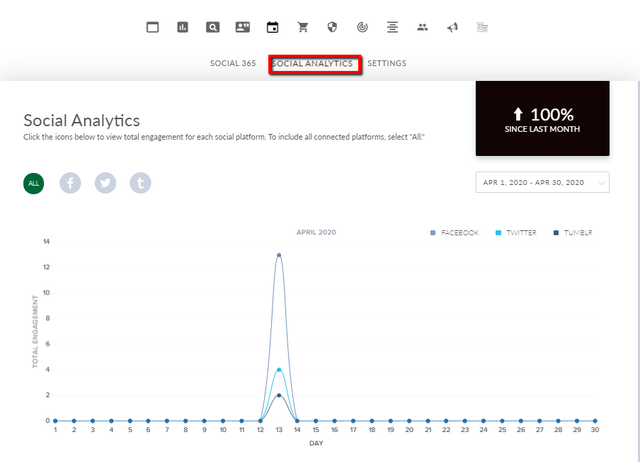
Task: Click the 100% since last month card
Action: (542, 118)
